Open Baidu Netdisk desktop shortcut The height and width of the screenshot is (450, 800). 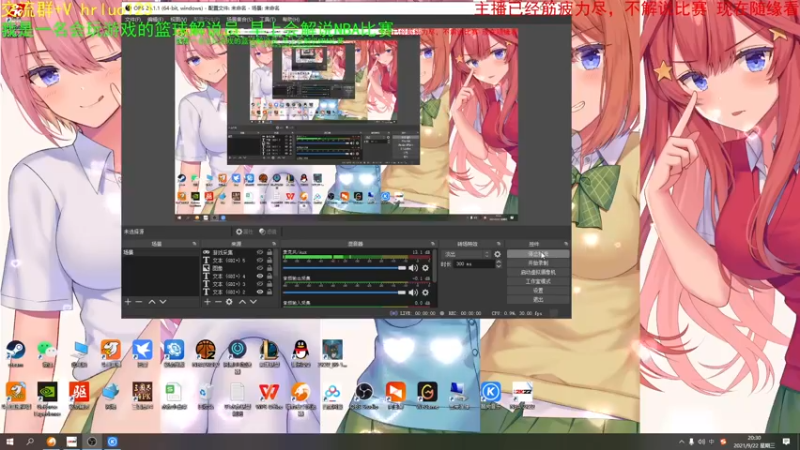(332, 395)
